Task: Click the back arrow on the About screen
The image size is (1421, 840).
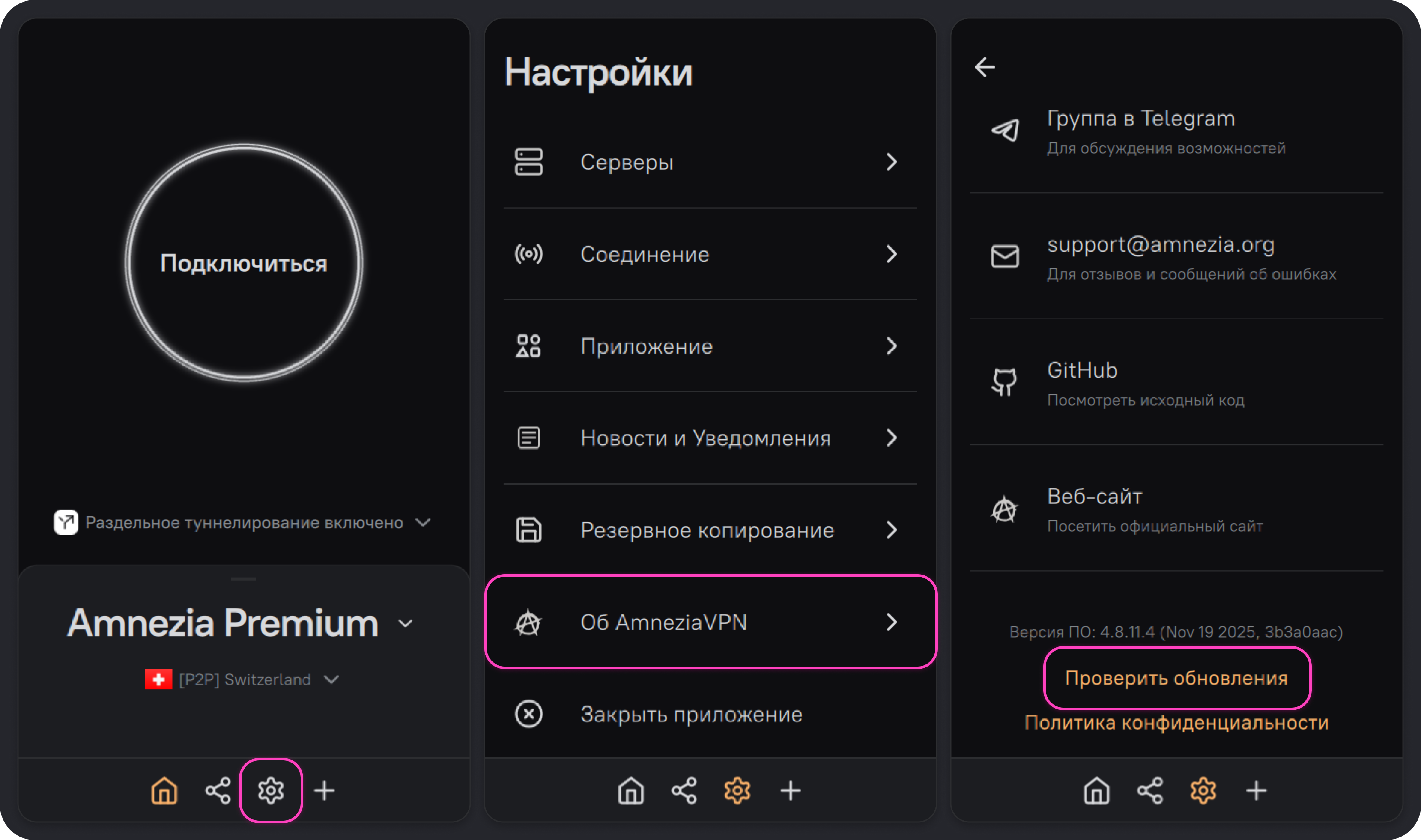Action: (x=985, y=67)
